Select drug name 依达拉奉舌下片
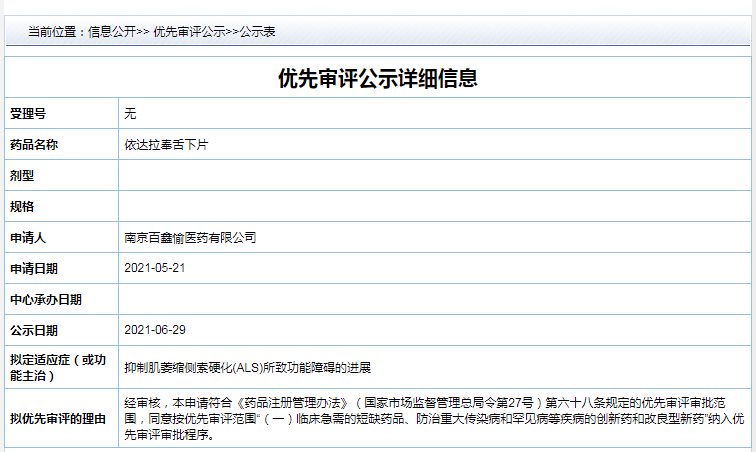Screen dimensions: 756x452 coord(166,145)
